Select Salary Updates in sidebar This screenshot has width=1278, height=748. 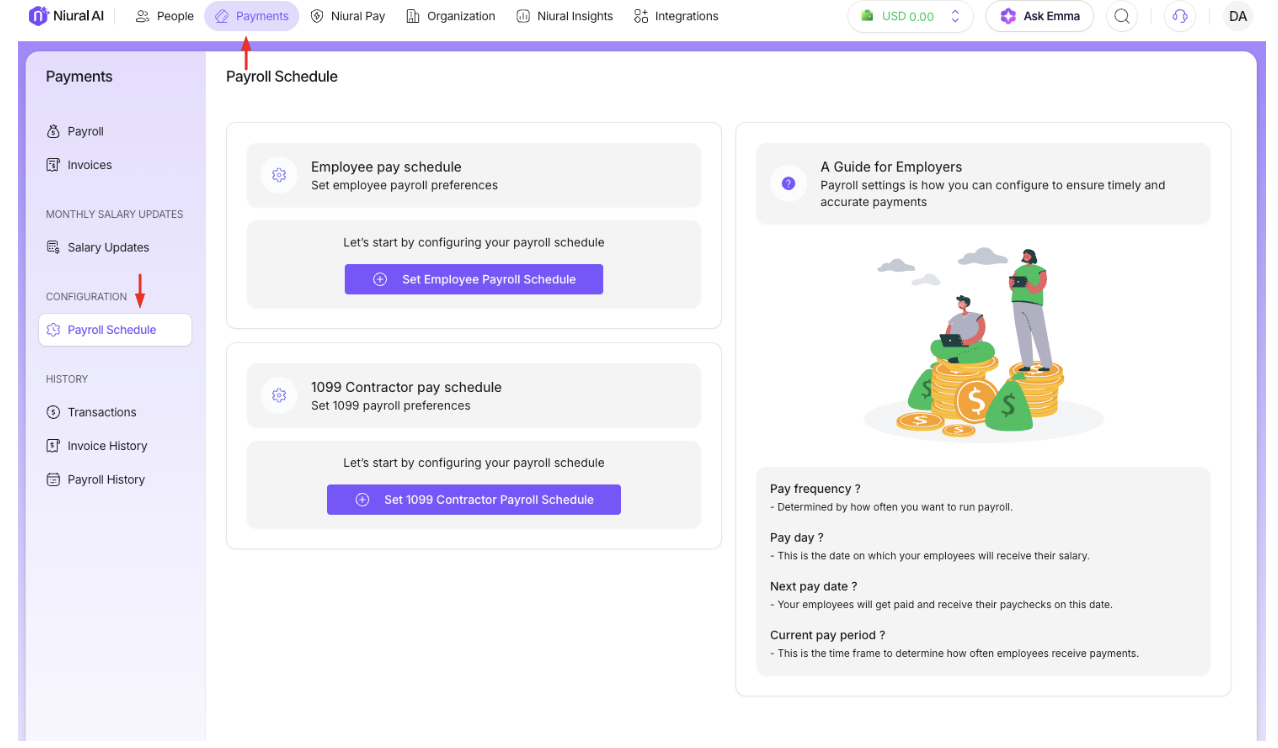108,248
